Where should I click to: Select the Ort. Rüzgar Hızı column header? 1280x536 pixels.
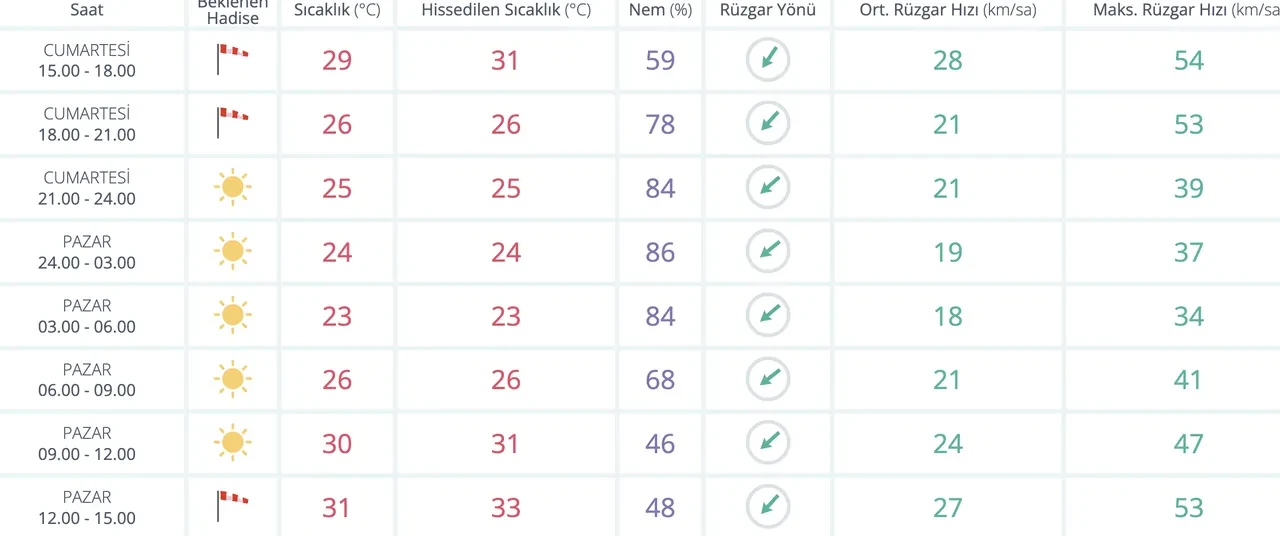(947, 11)
